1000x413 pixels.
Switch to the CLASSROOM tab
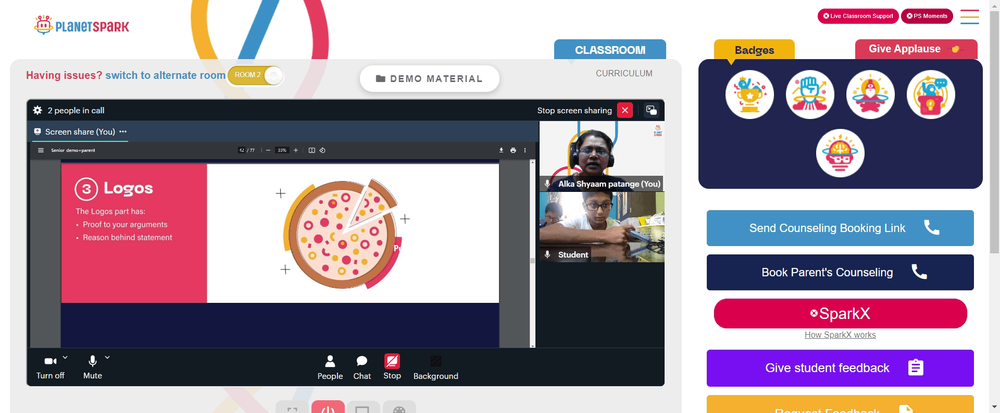point(610,50)
